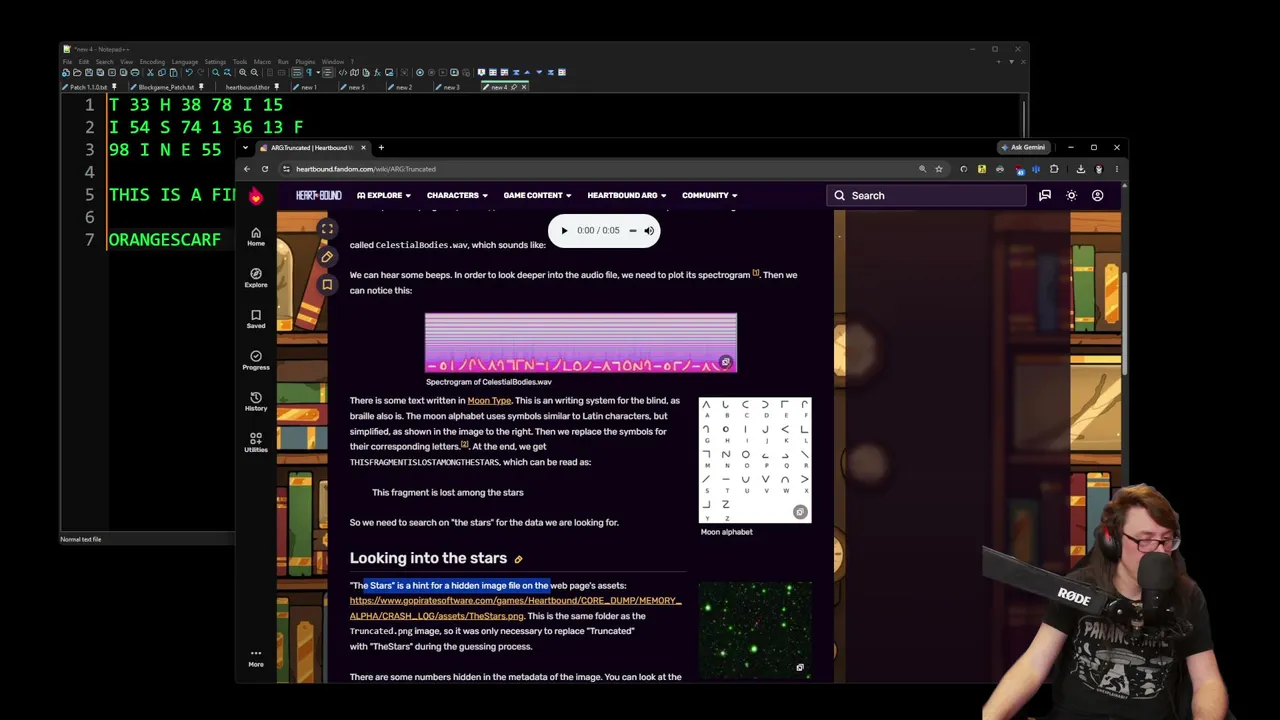Toggle word wrap in Notepad++ toolbar

click(x=297, y=72)
